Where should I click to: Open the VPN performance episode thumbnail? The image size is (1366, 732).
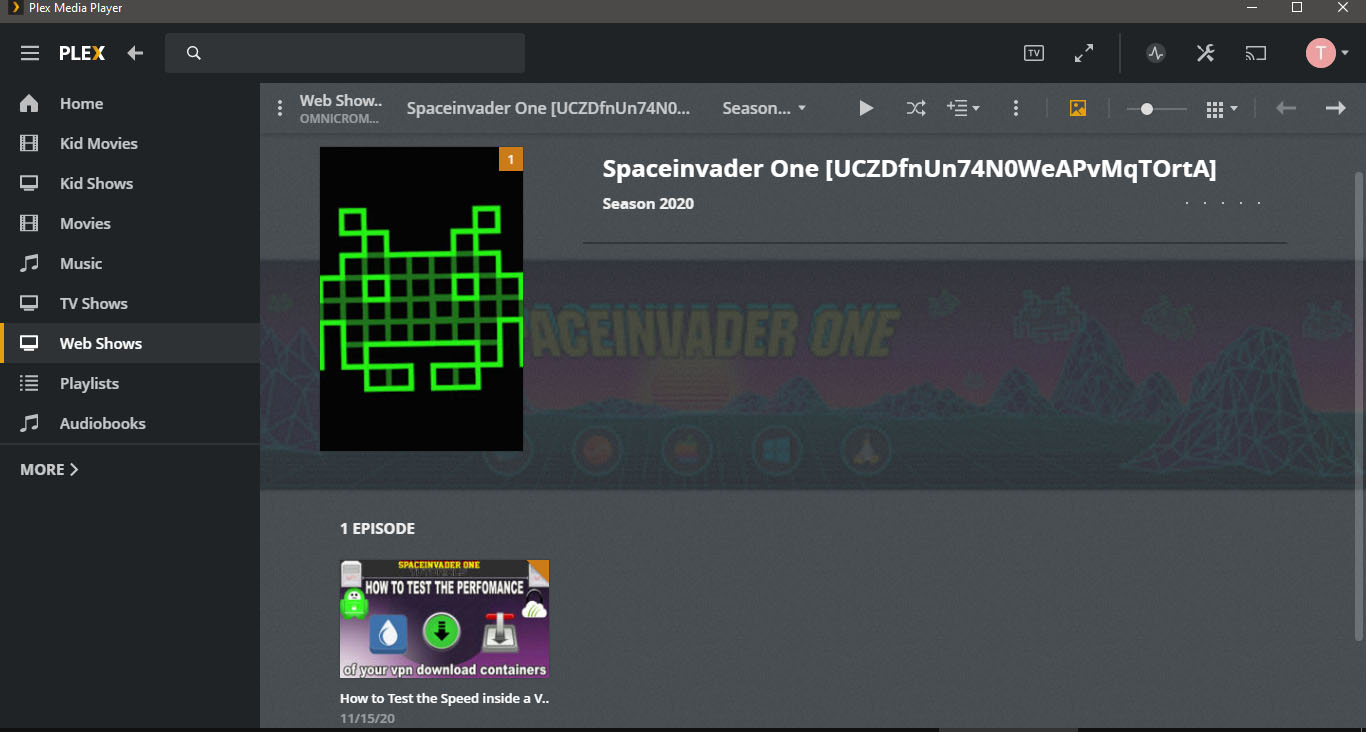(444, 619)
